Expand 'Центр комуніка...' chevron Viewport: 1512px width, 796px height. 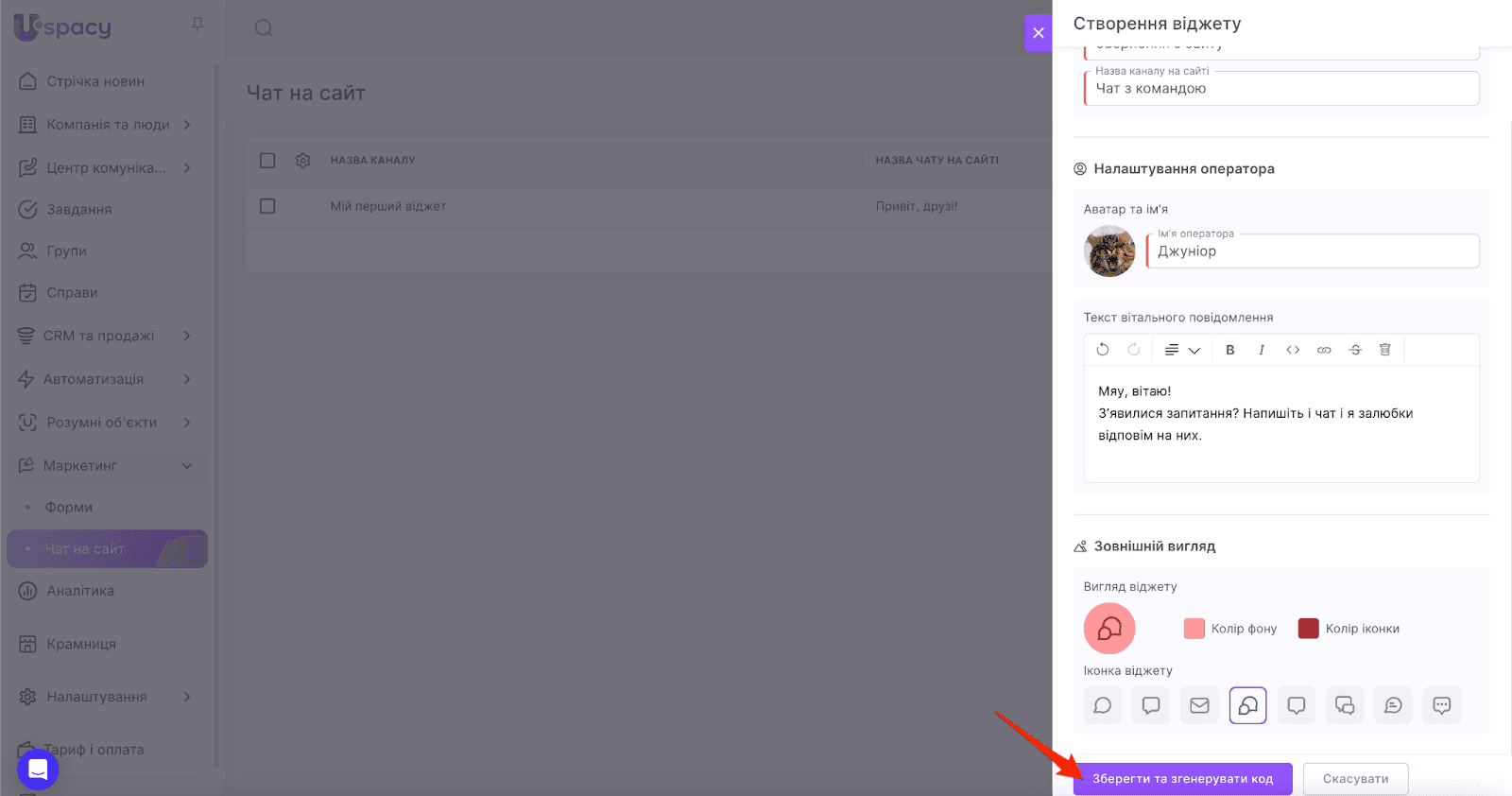coord(187,168)
